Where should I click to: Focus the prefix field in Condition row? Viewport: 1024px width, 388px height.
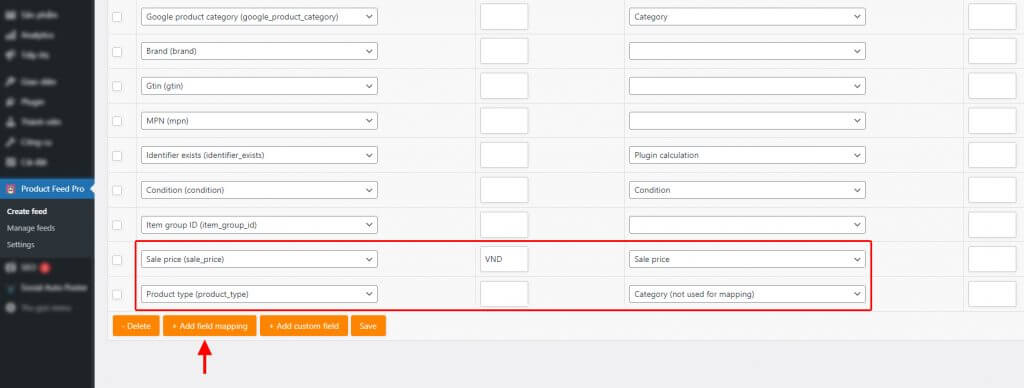pos(504,190)
